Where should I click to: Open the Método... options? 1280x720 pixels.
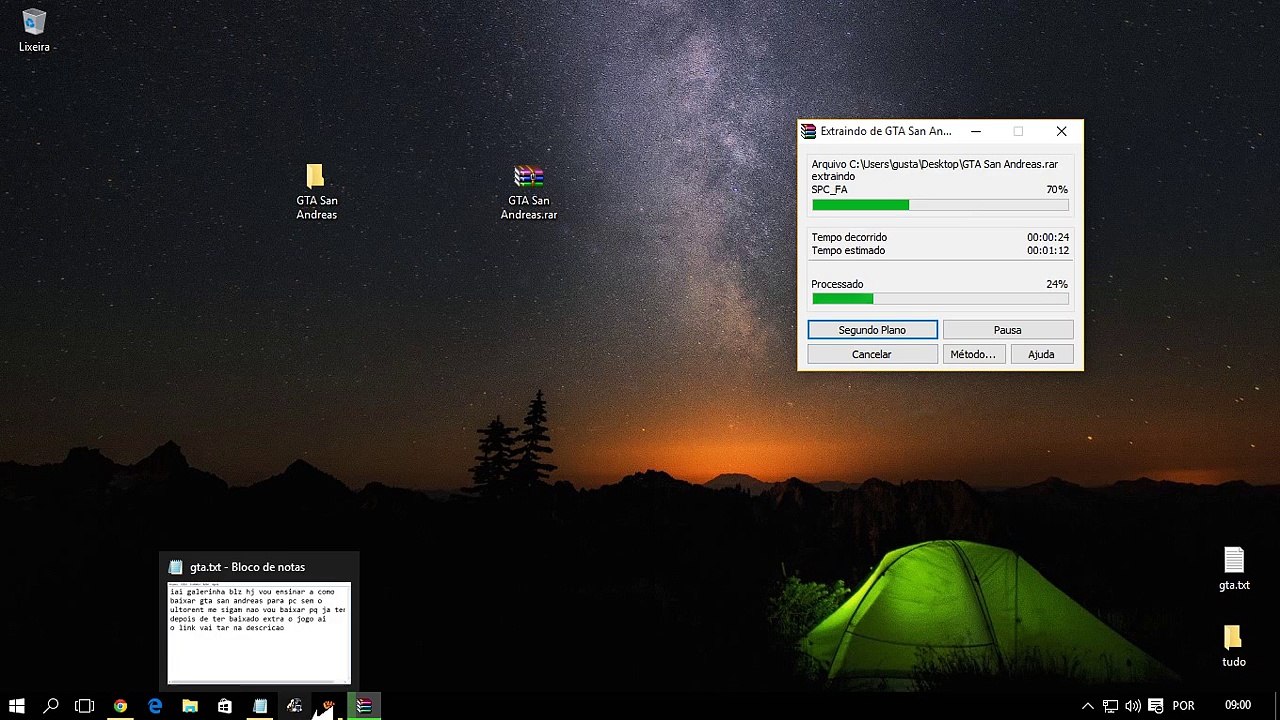(x=973, y=354)
